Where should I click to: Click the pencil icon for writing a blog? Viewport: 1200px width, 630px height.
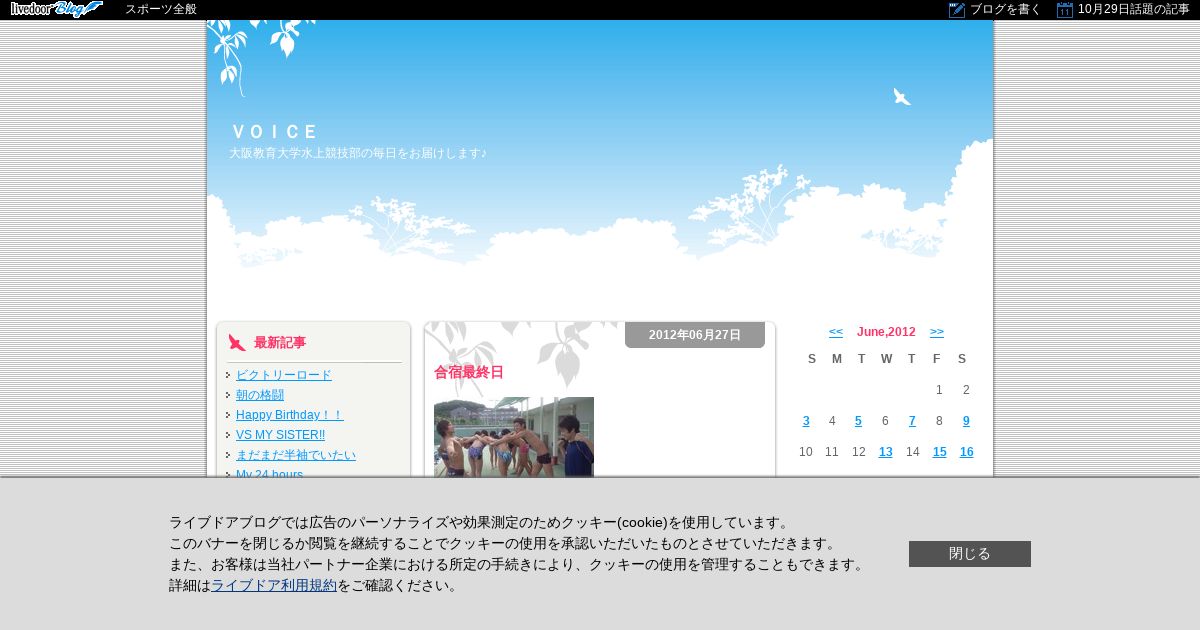957,10
